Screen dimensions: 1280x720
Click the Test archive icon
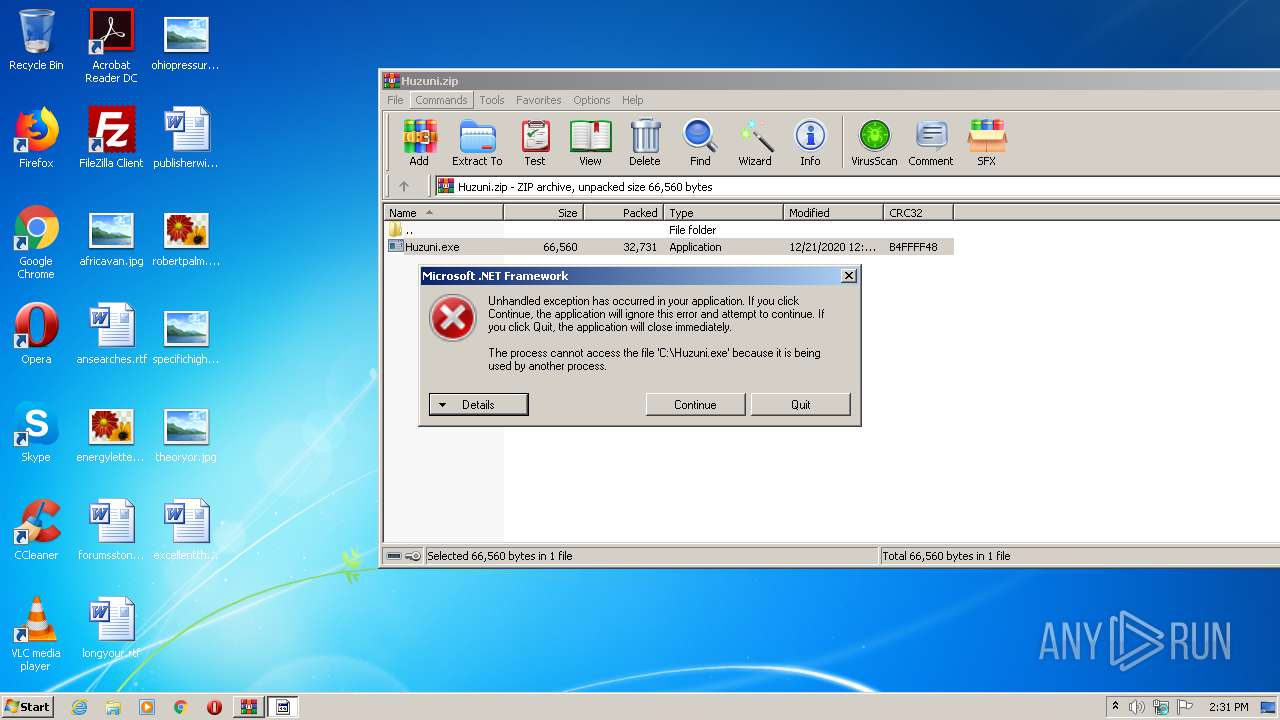535,142
